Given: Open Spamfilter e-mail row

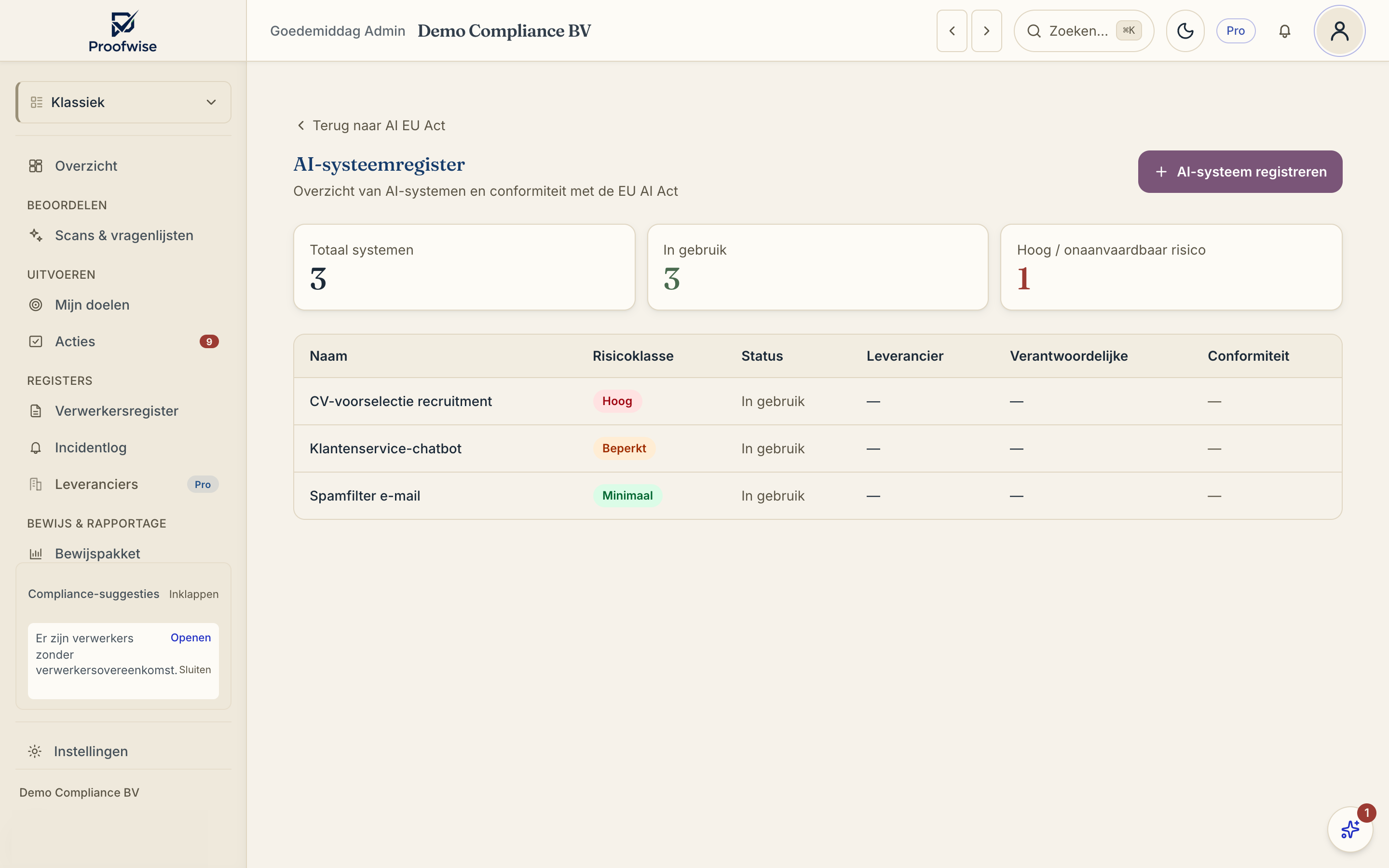Looking at the screenshot, I should click(x=817, y=496).
